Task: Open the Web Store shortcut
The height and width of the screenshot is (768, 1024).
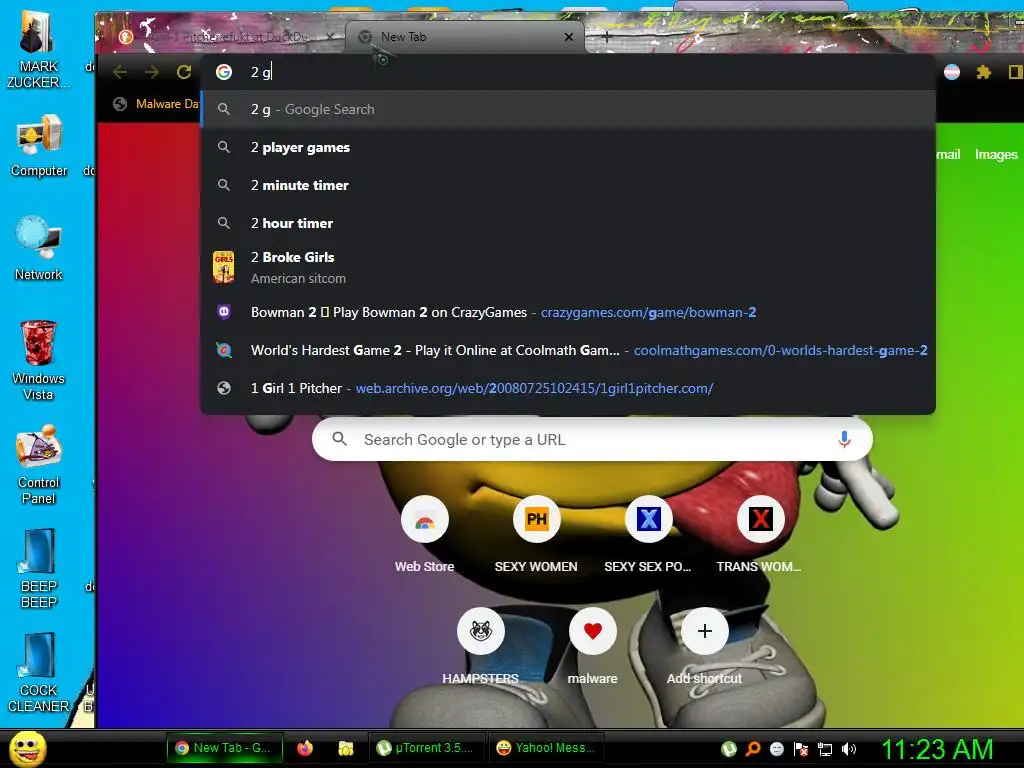Action: [x=424, y=534]
